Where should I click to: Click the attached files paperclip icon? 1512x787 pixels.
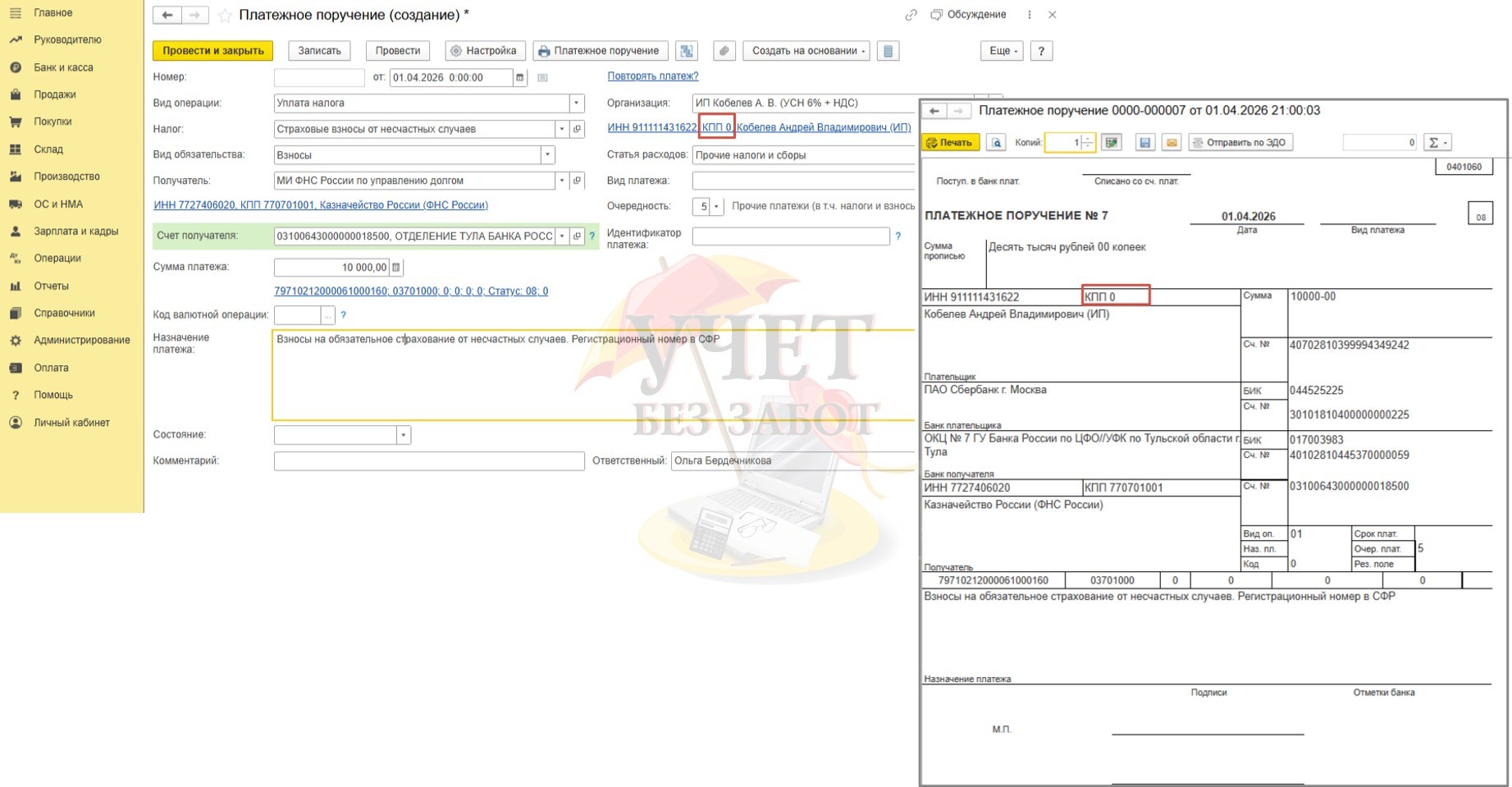(724, 51)
